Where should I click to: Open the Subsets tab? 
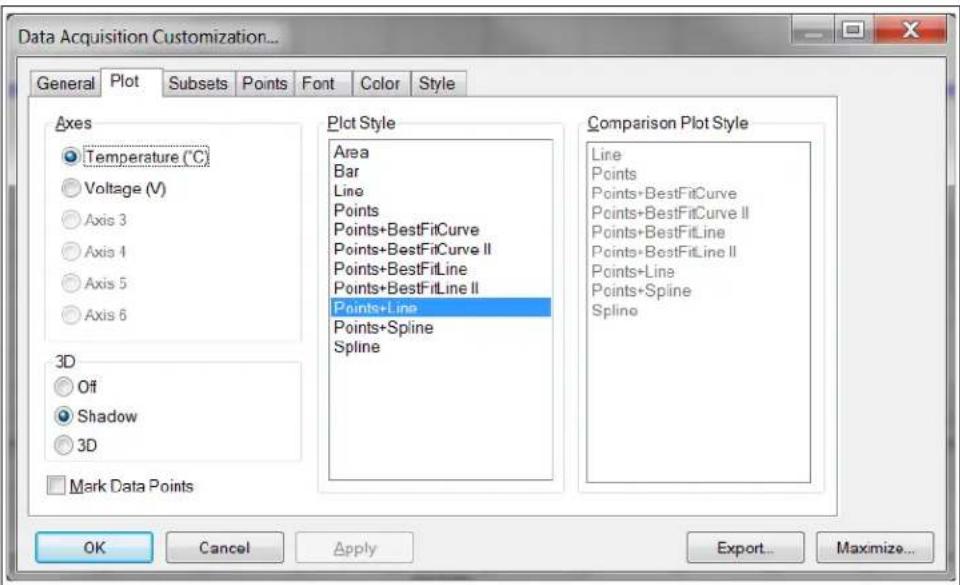(x=198, y=83)
